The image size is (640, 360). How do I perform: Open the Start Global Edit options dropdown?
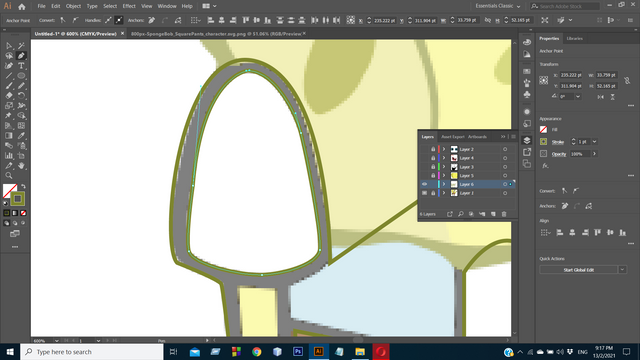point(622,269)
